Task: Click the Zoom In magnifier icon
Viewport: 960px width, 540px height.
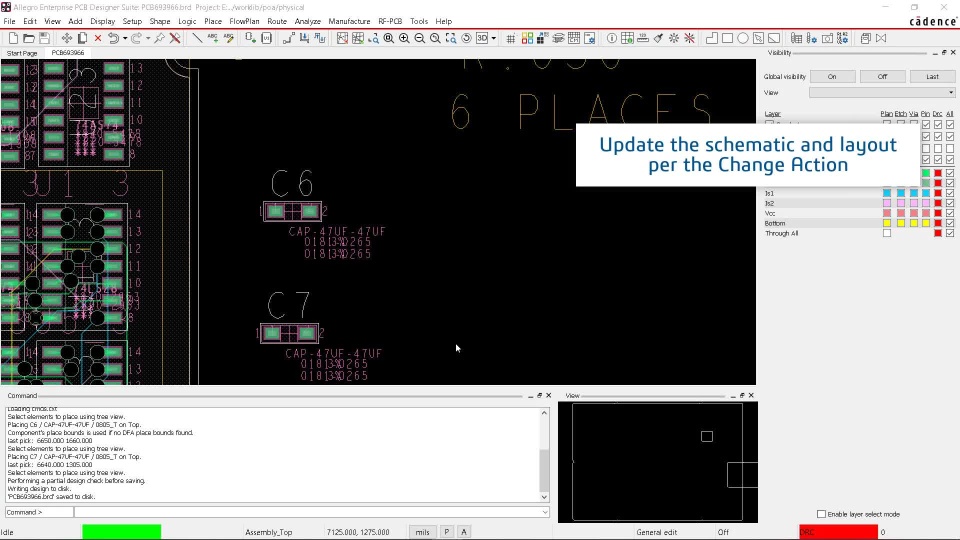Action: click(404, 38)
